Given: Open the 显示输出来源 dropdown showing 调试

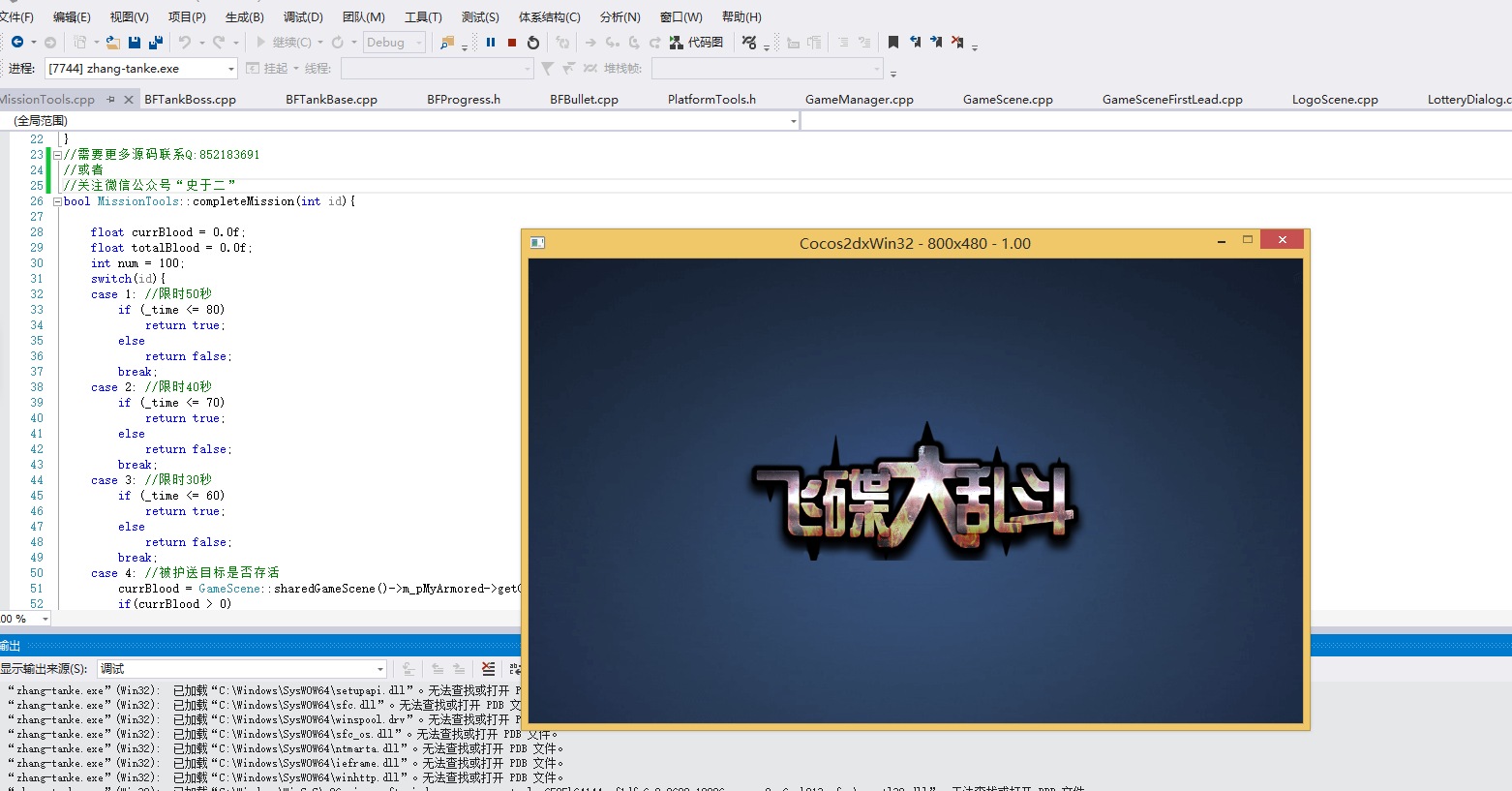Looking at the screenshot, I should pyautogui.click(x=242, y=668).
